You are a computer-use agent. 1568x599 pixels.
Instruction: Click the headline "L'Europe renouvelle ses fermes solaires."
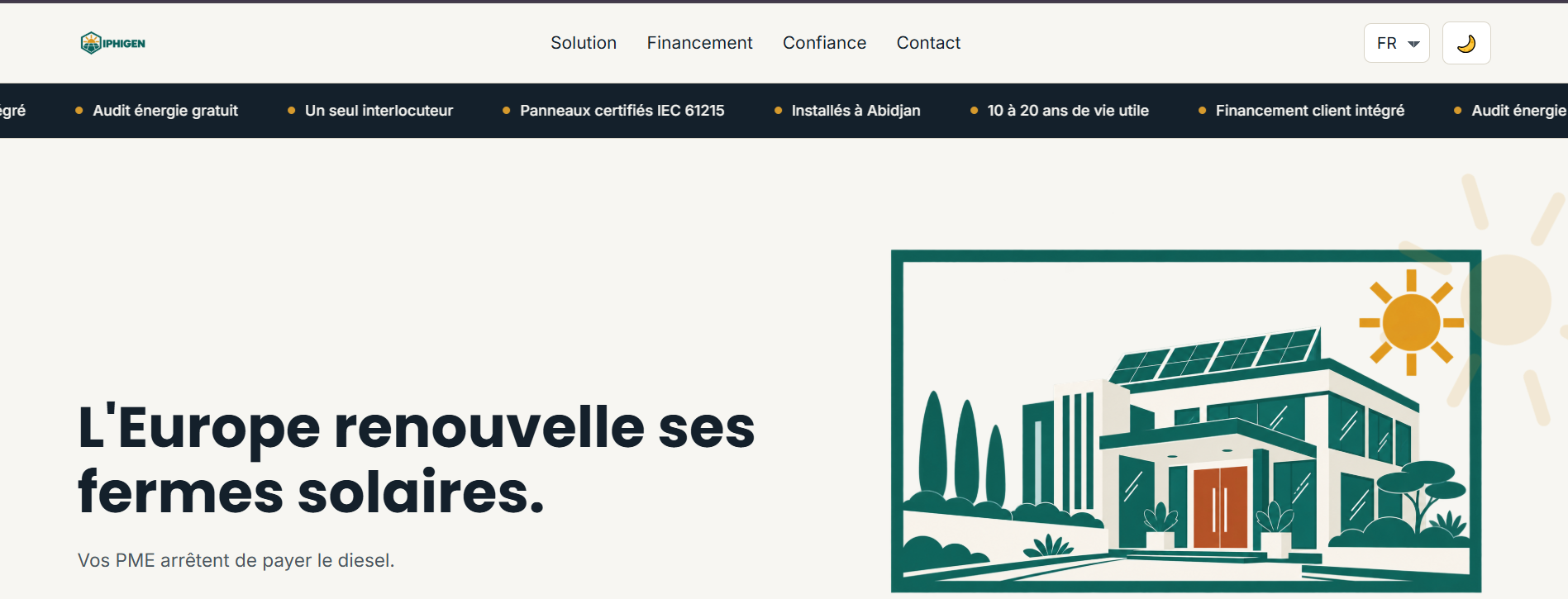(x=417, y=459)
